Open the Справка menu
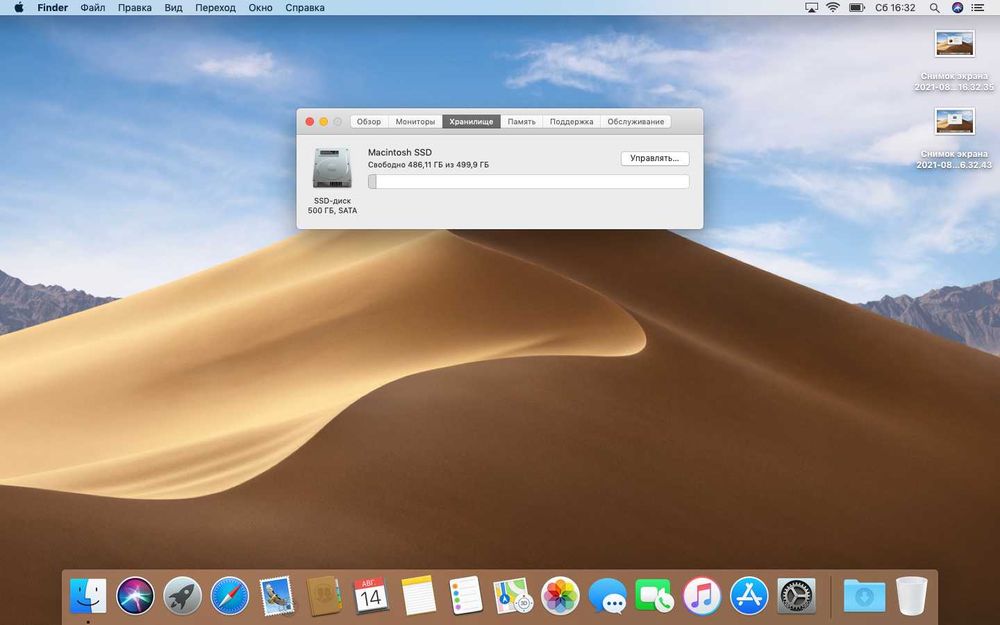The height and width of the screenshot is (625, 1000). [x=304, y=8]
